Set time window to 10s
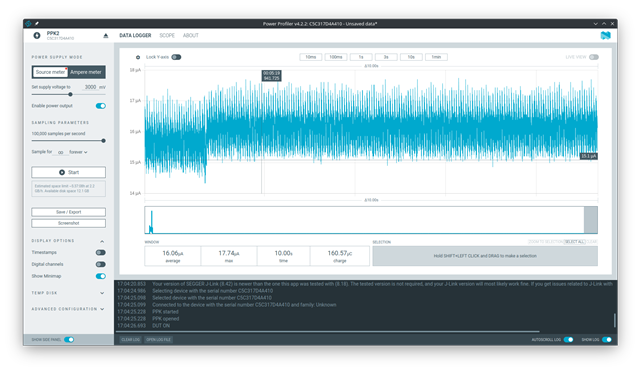This screenshot has width=640, height=372. pos(411,57)
